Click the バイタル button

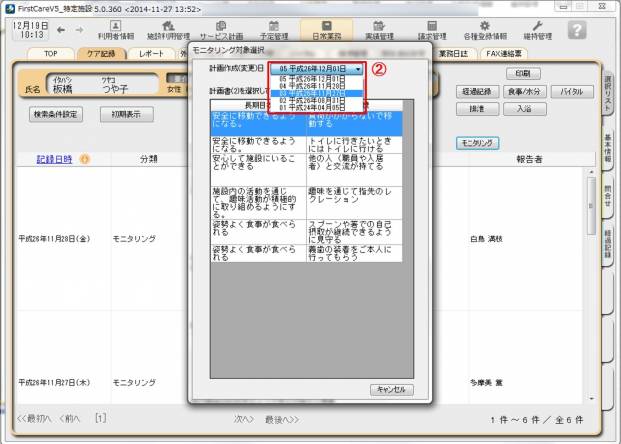[571, 91]
